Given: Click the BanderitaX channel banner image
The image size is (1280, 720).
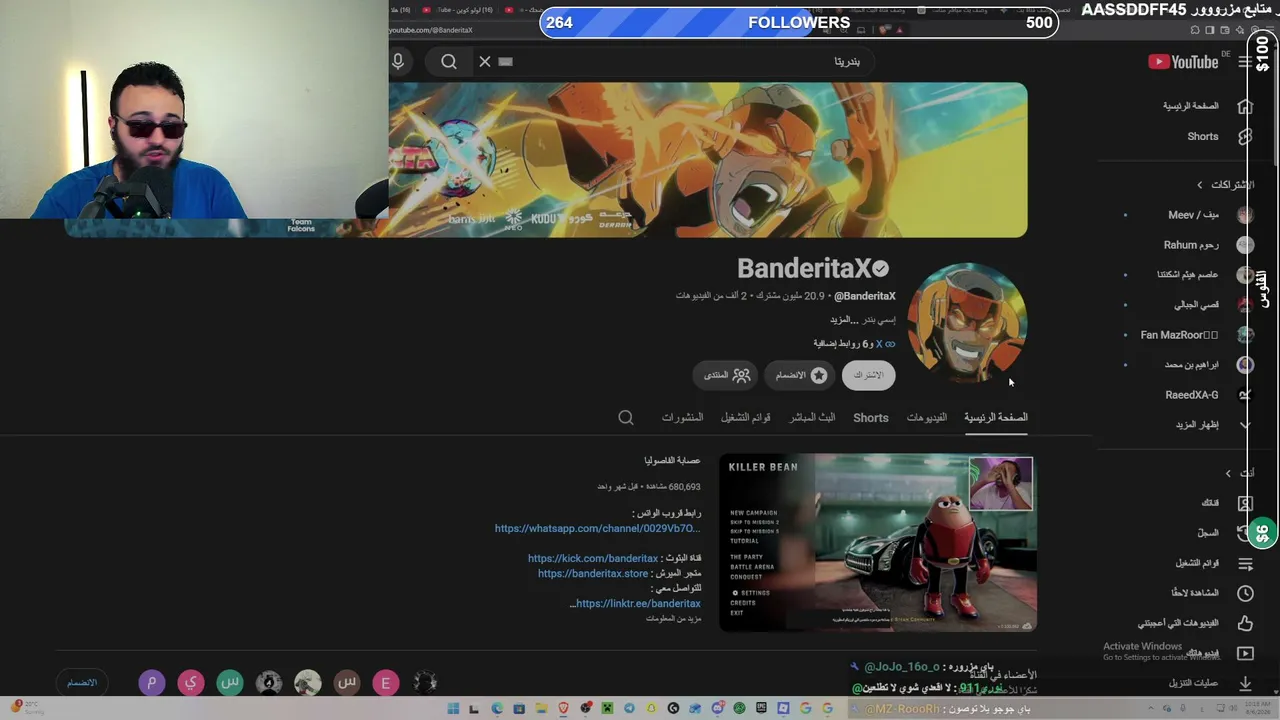Looking at the screenshot, I should (x=708, y=160).
